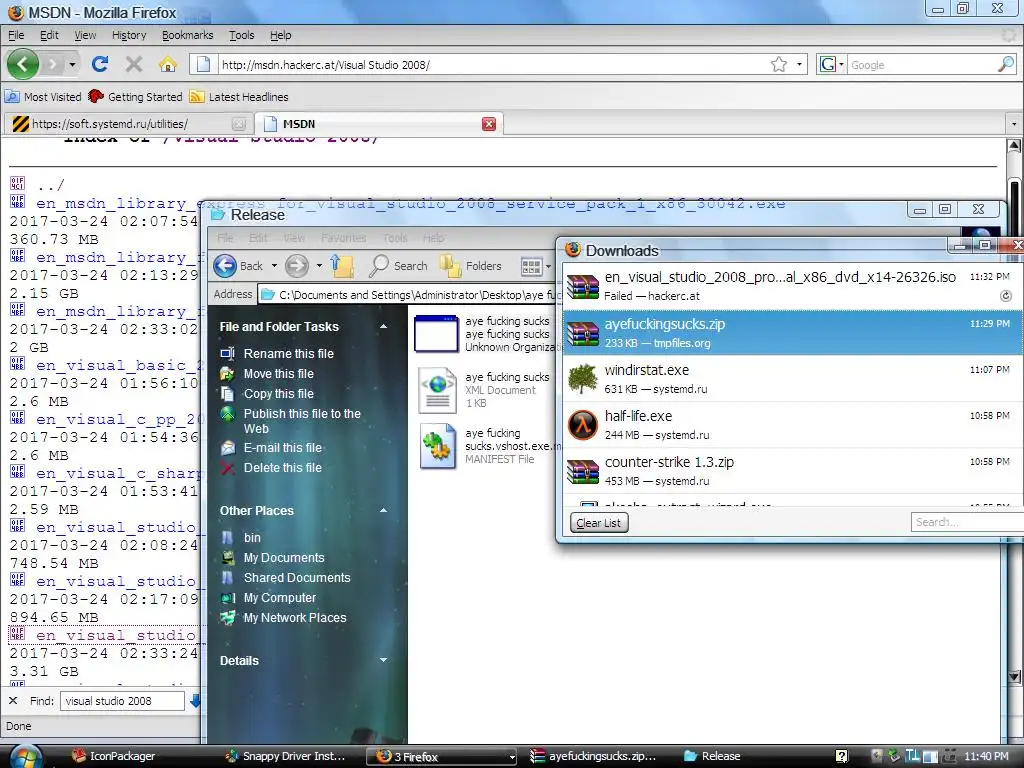Open the History menu in Firefox

tap(129, 35)
